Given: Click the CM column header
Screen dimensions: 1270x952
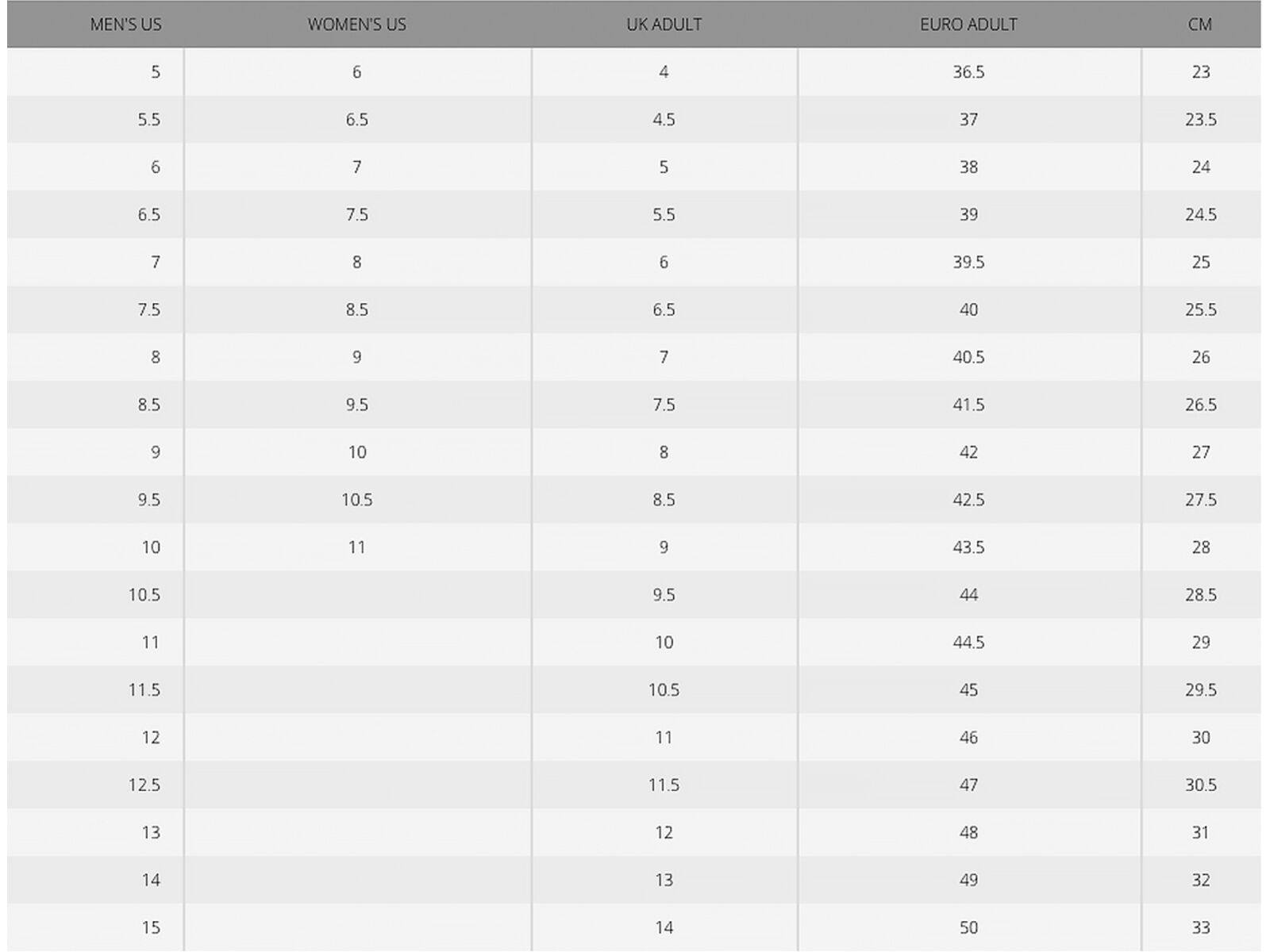Looking at the screenshot, I should click(1200, 25).
